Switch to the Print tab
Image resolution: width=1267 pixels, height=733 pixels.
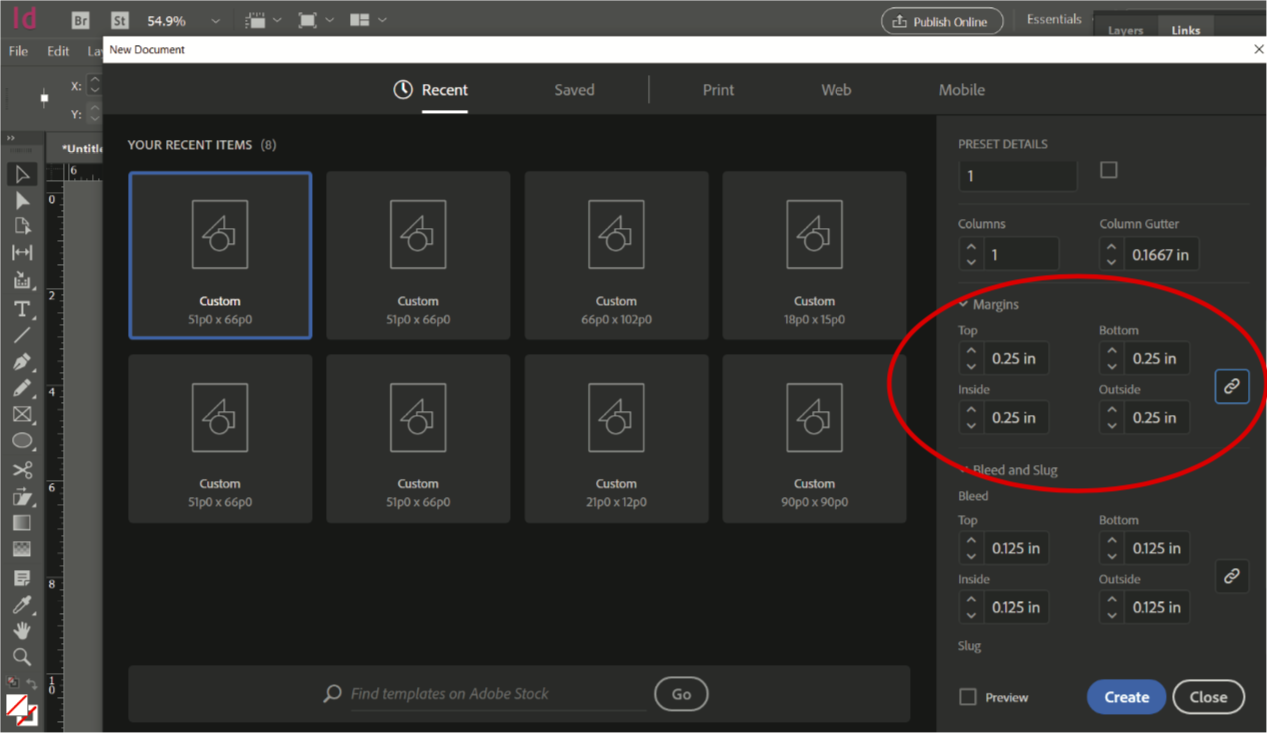717,90
